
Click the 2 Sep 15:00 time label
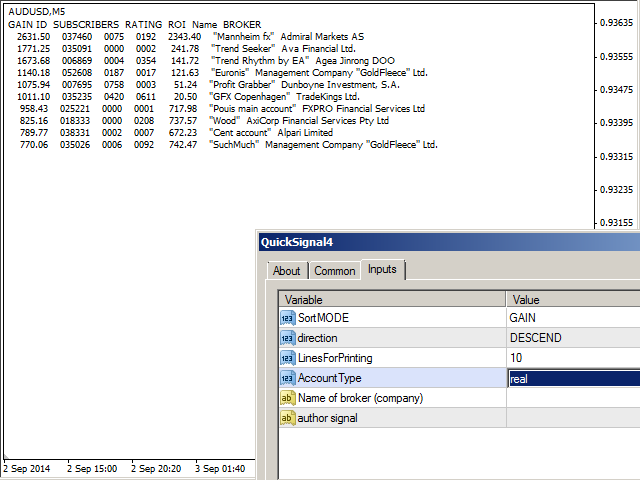92,469
